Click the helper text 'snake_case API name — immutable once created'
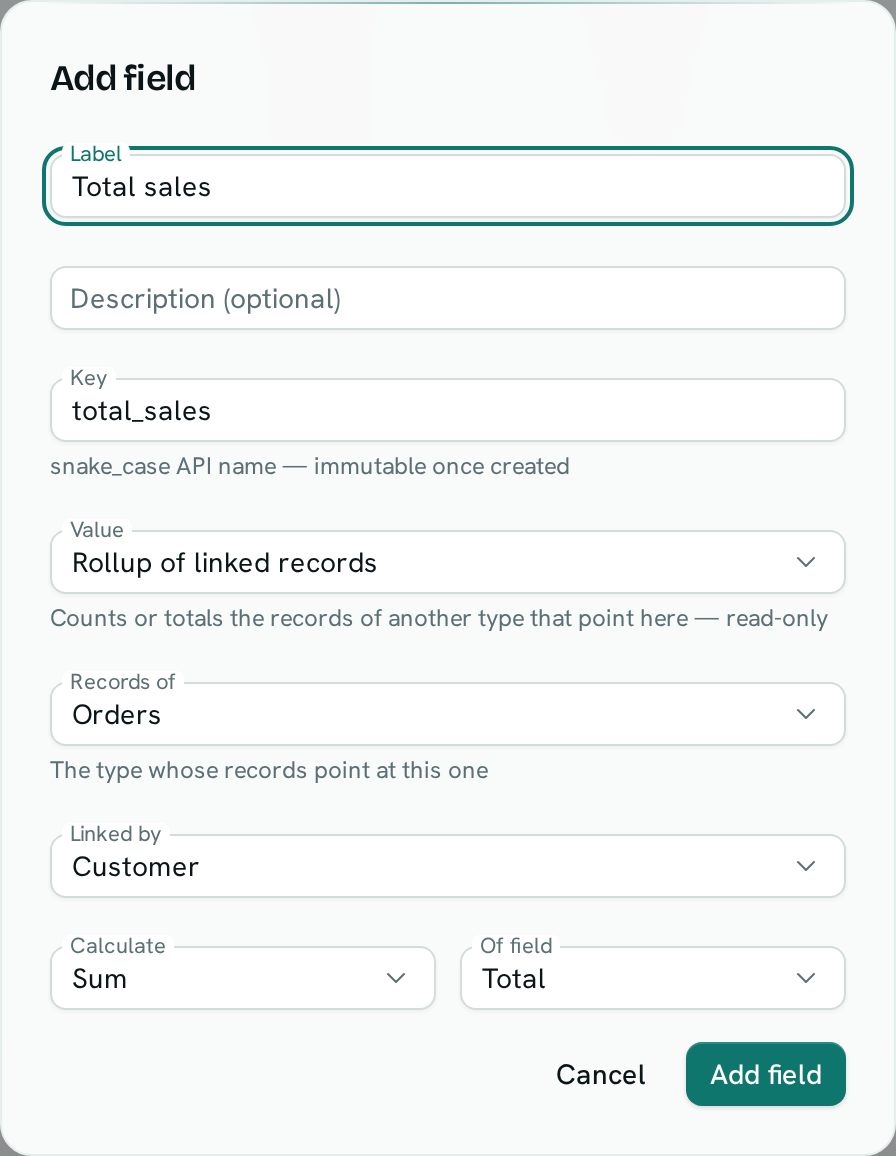The height and width of the screenshot is (1156, 896). point(310,467)
